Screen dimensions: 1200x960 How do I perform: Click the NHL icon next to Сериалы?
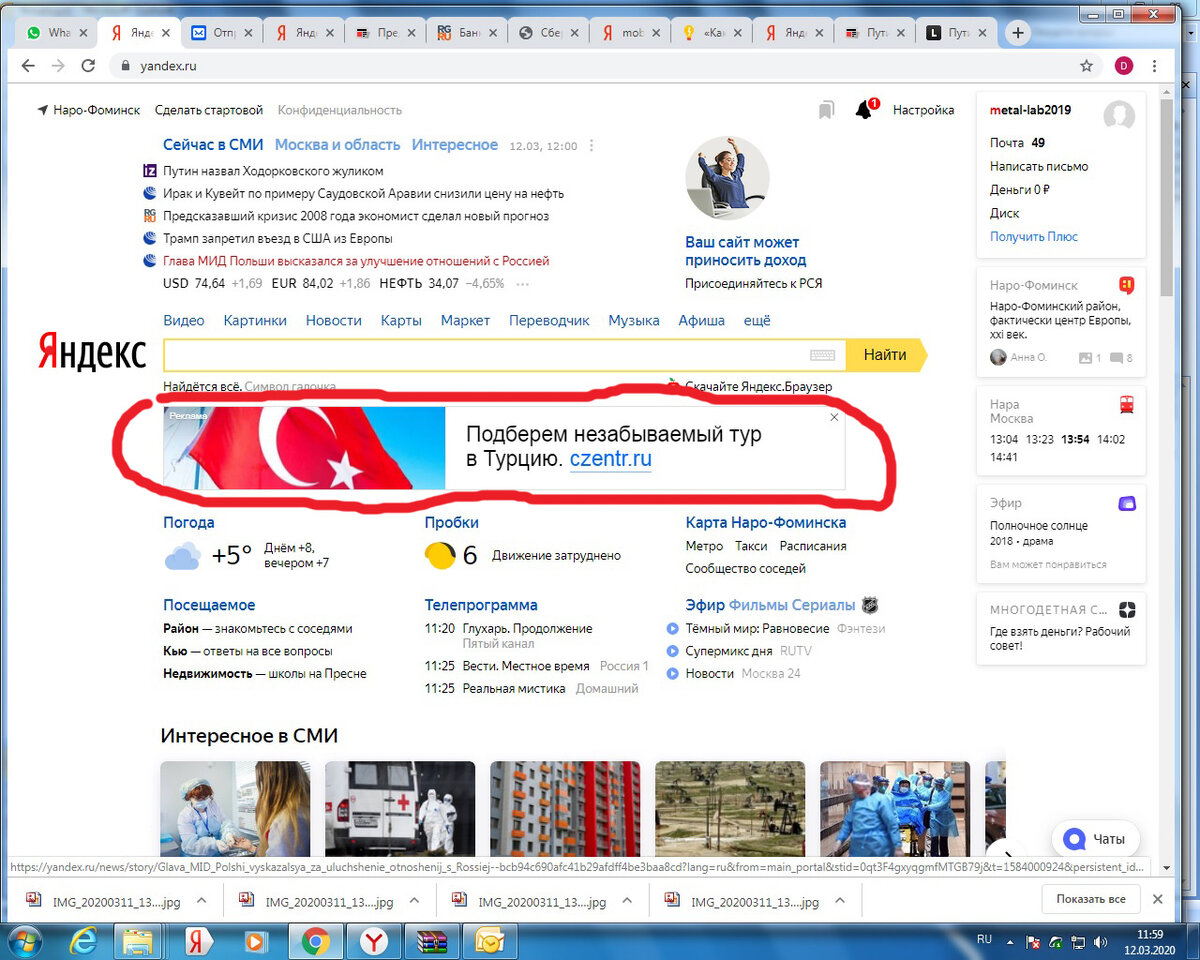870,605
